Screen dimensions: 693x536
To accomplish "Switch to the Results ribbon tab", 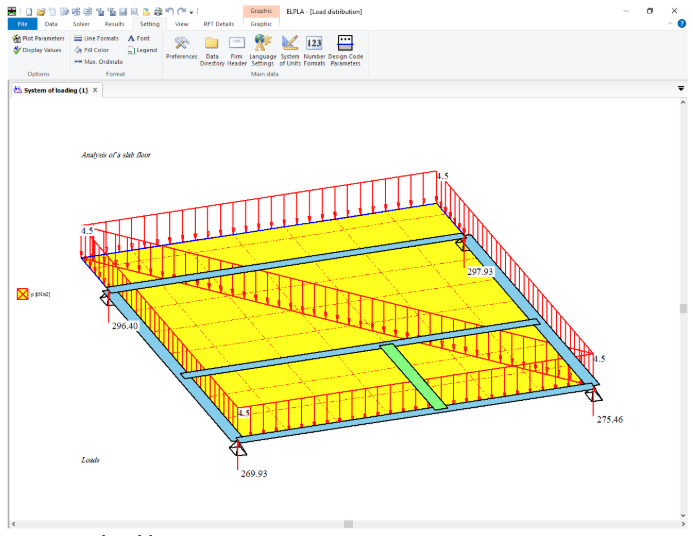I will [x=114, y=24].
